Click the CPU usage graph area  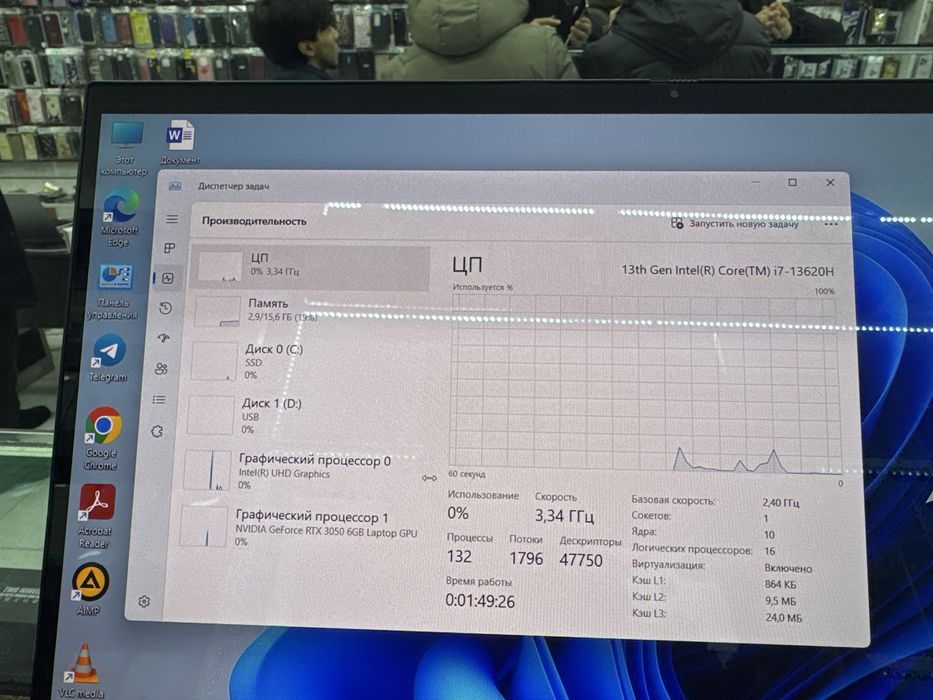[x=645, y=384]
